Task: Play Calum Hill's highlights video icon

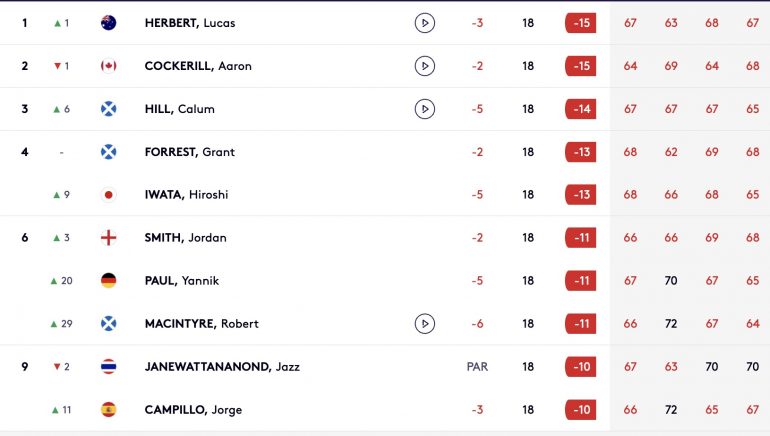Action: pyautogui.click(x=425, y=109)
